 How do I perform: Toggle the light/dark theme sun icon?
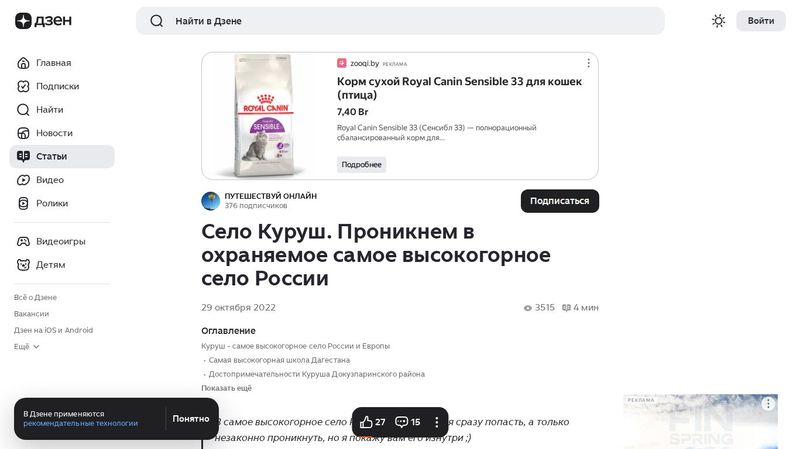718,21
